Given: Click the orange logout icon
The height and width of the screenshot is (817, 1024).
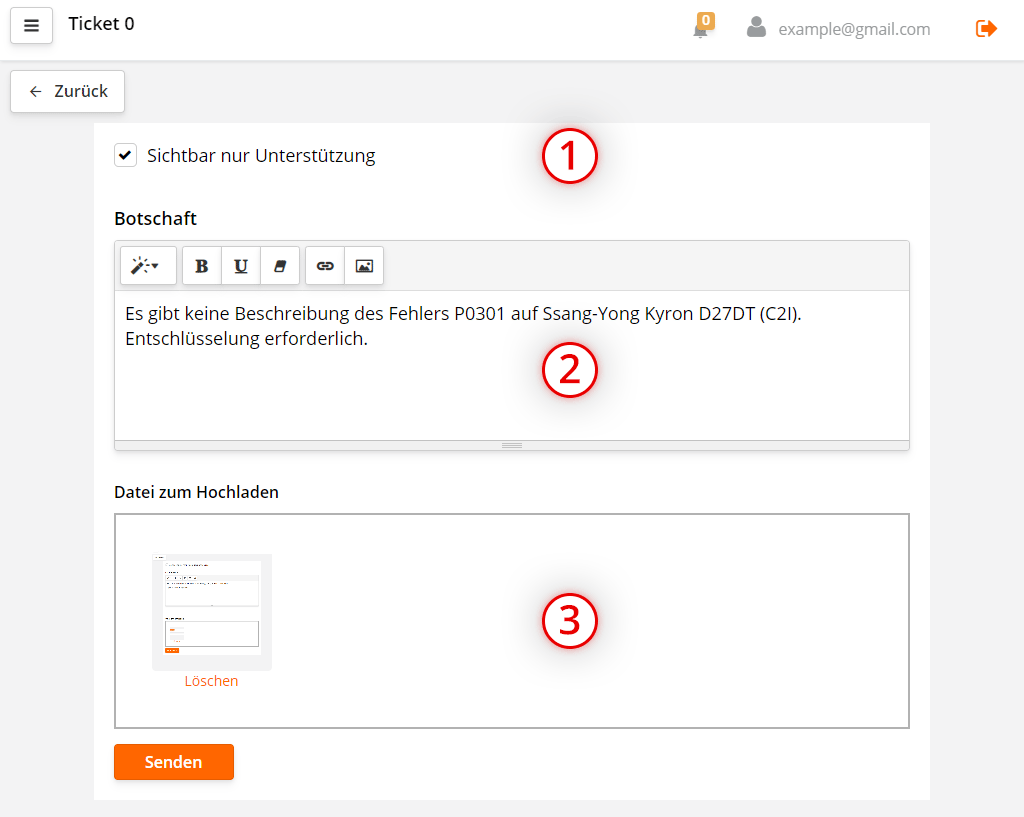Looking at the screenshot, I should pos(986,28).
